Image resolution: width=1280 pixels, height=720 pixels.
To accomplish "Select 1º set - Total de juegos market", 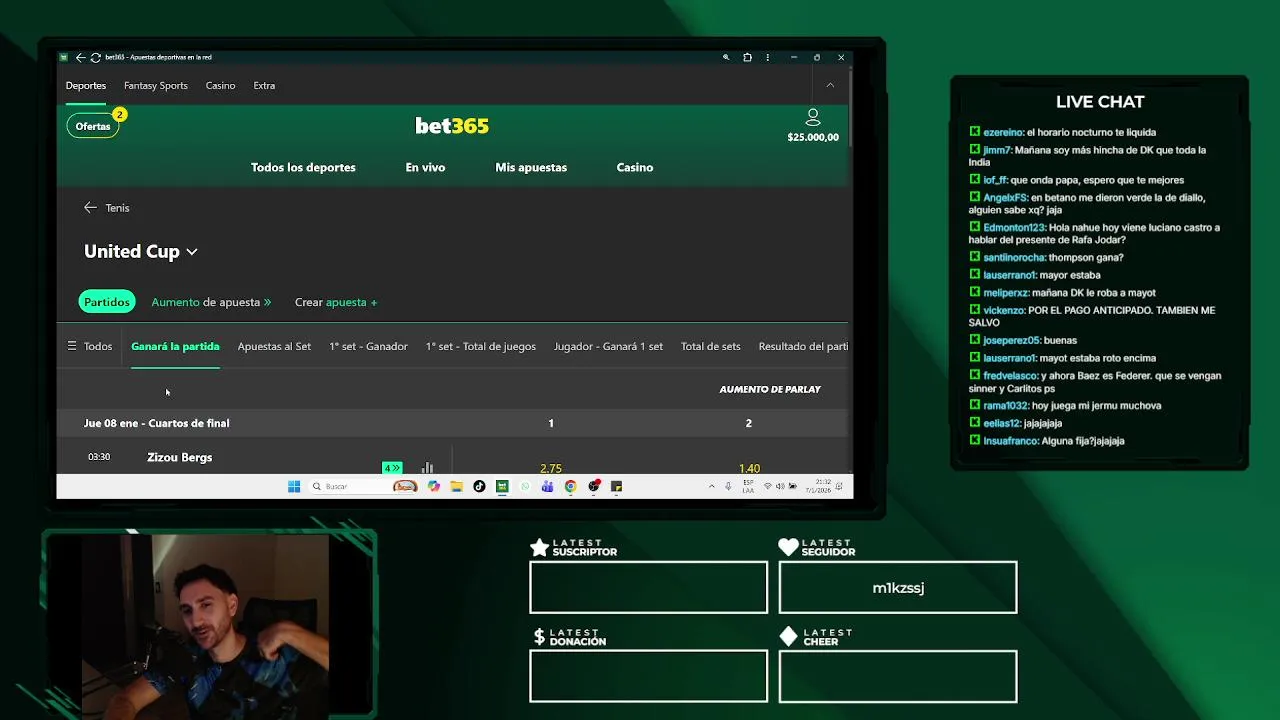I will [481, 346].
